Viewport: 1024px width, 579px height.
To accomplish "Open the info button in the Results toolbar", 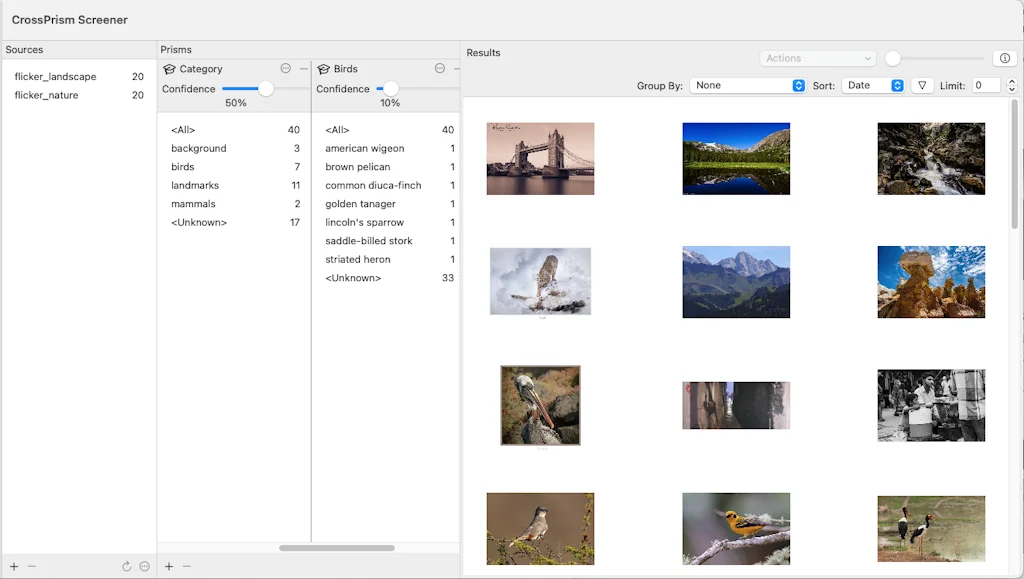I will point(1004,57).
